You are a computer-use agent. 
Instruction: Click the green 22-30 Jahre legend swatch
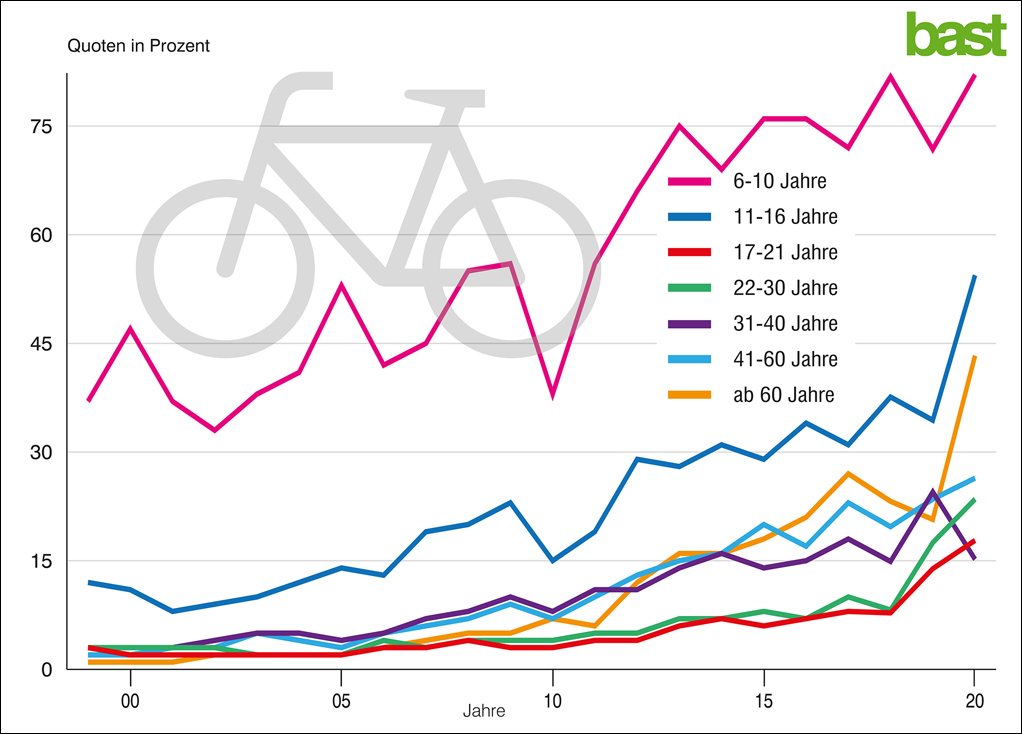point(689,288)
